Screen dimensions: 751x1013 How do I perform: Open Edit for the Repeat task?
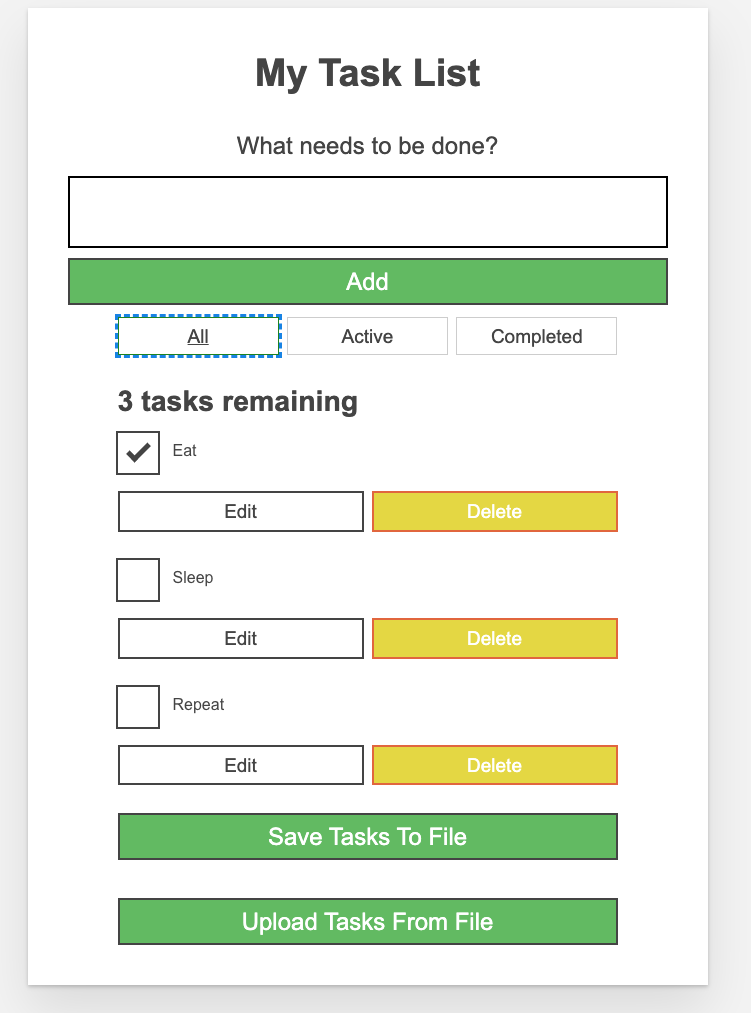(240, 765)
